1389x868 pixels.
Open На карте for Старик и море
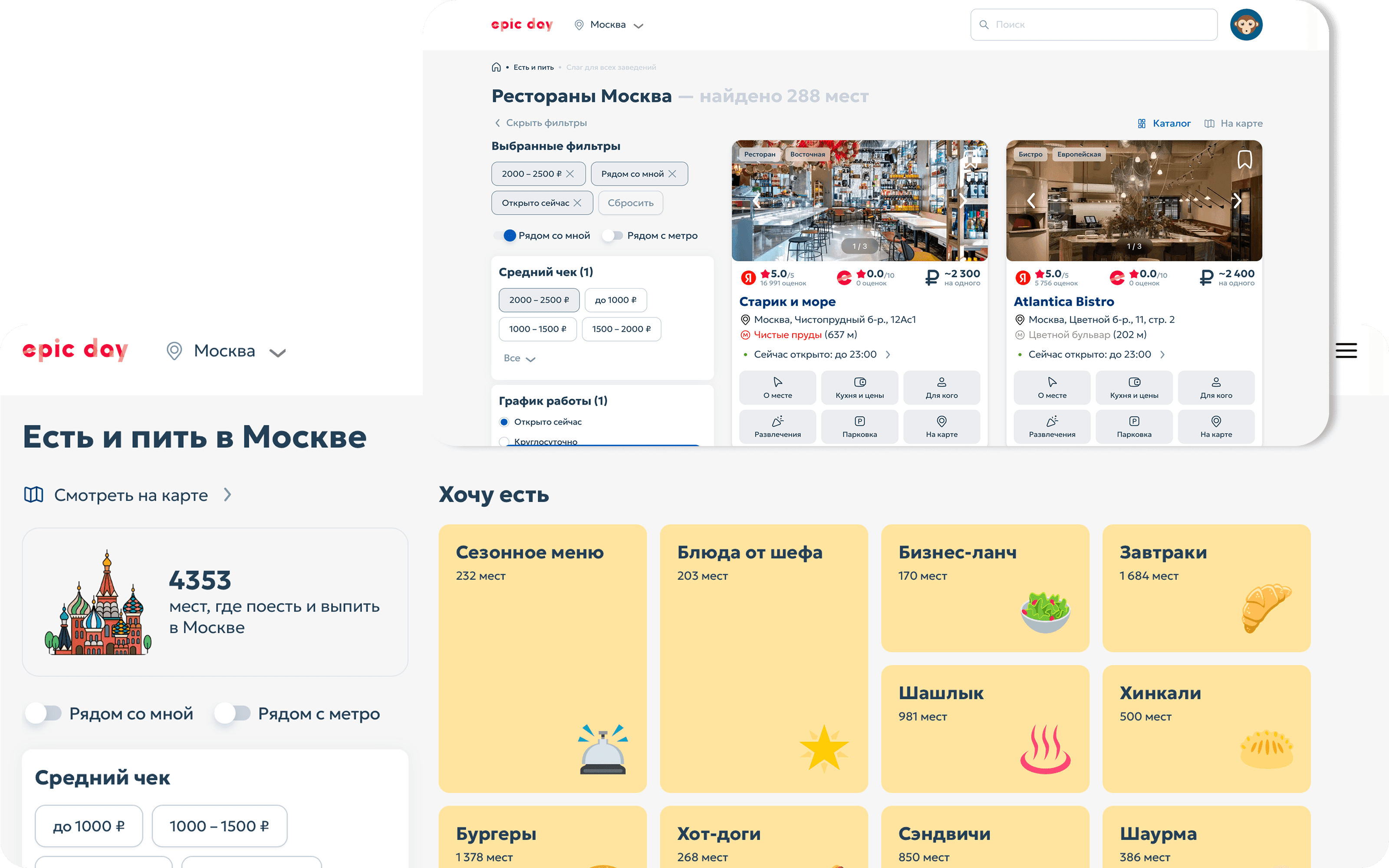pyautogui.click(x=941, y=427)
